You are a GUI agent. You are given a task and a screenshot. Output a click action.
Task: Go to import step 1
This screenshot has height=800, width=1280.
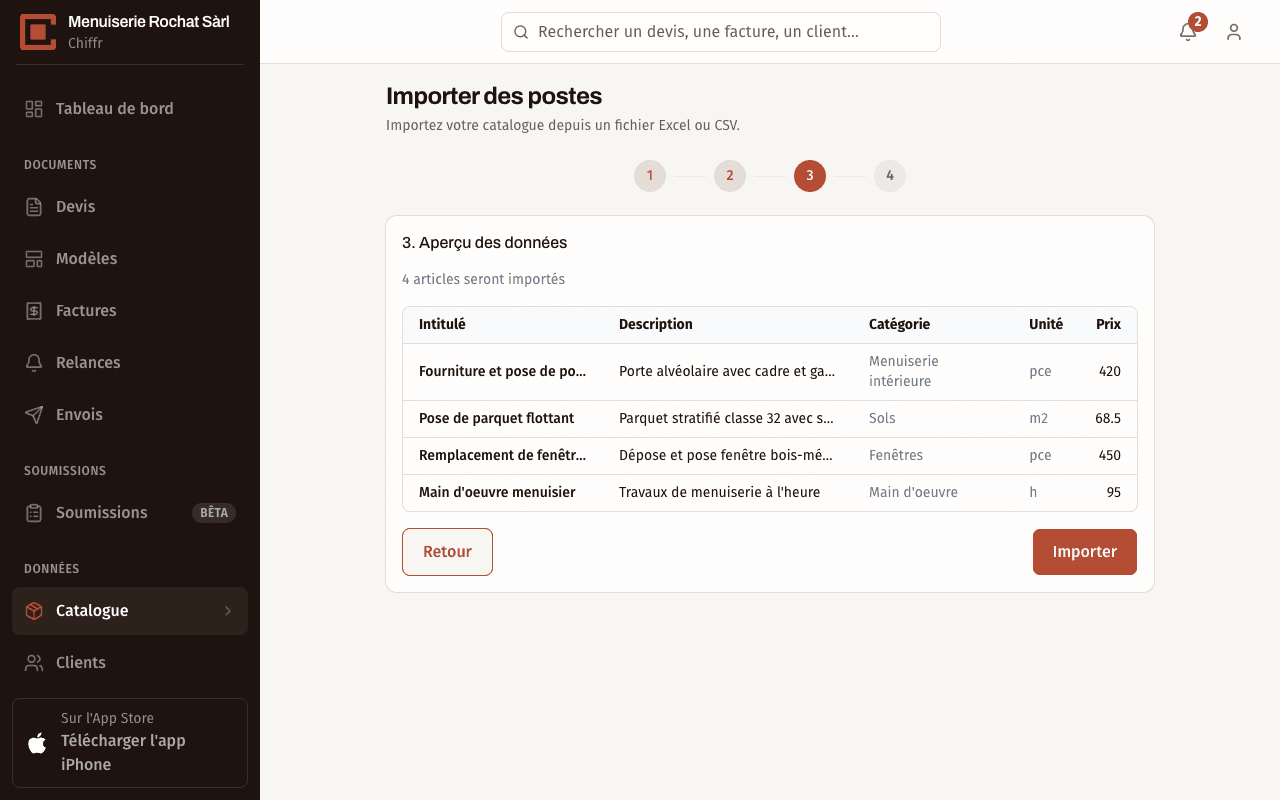coord(650,176)
